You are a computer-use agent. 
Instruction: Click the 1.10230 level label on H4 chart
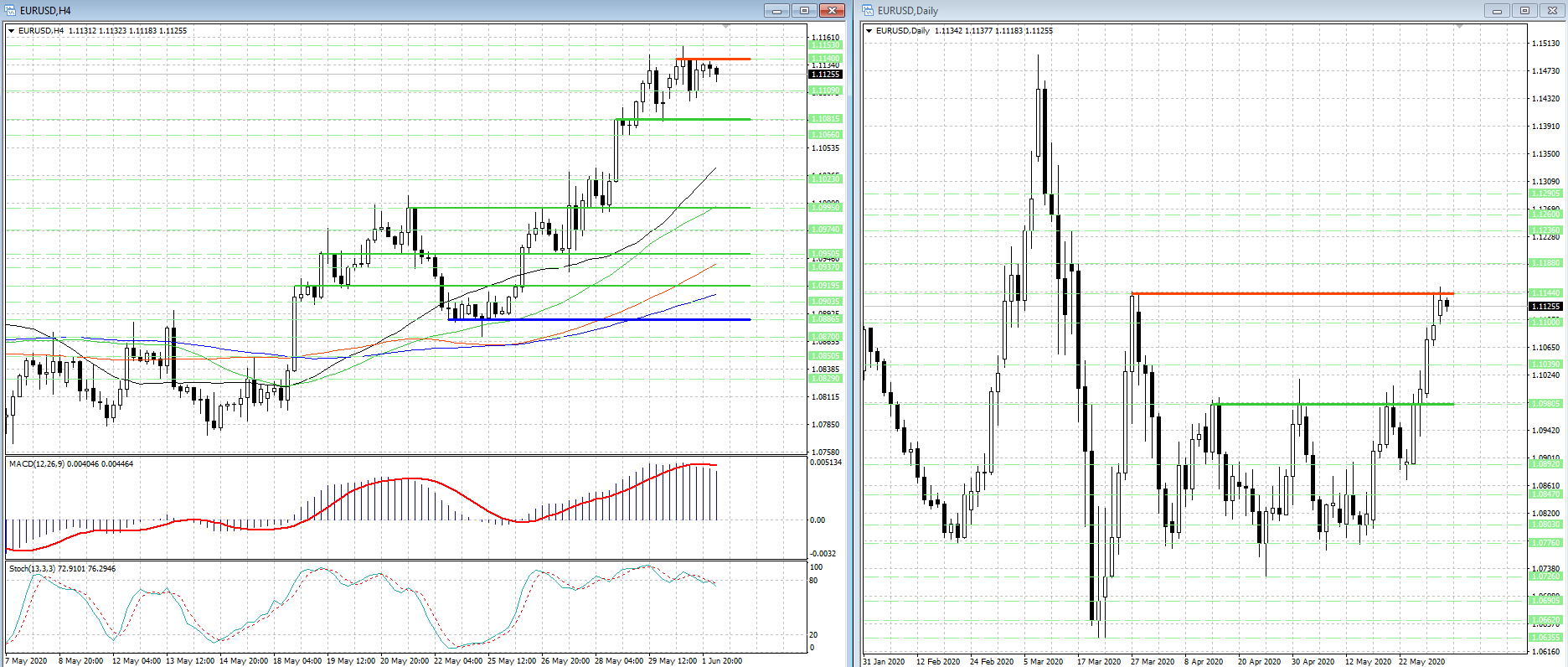[x=825, y=179]
